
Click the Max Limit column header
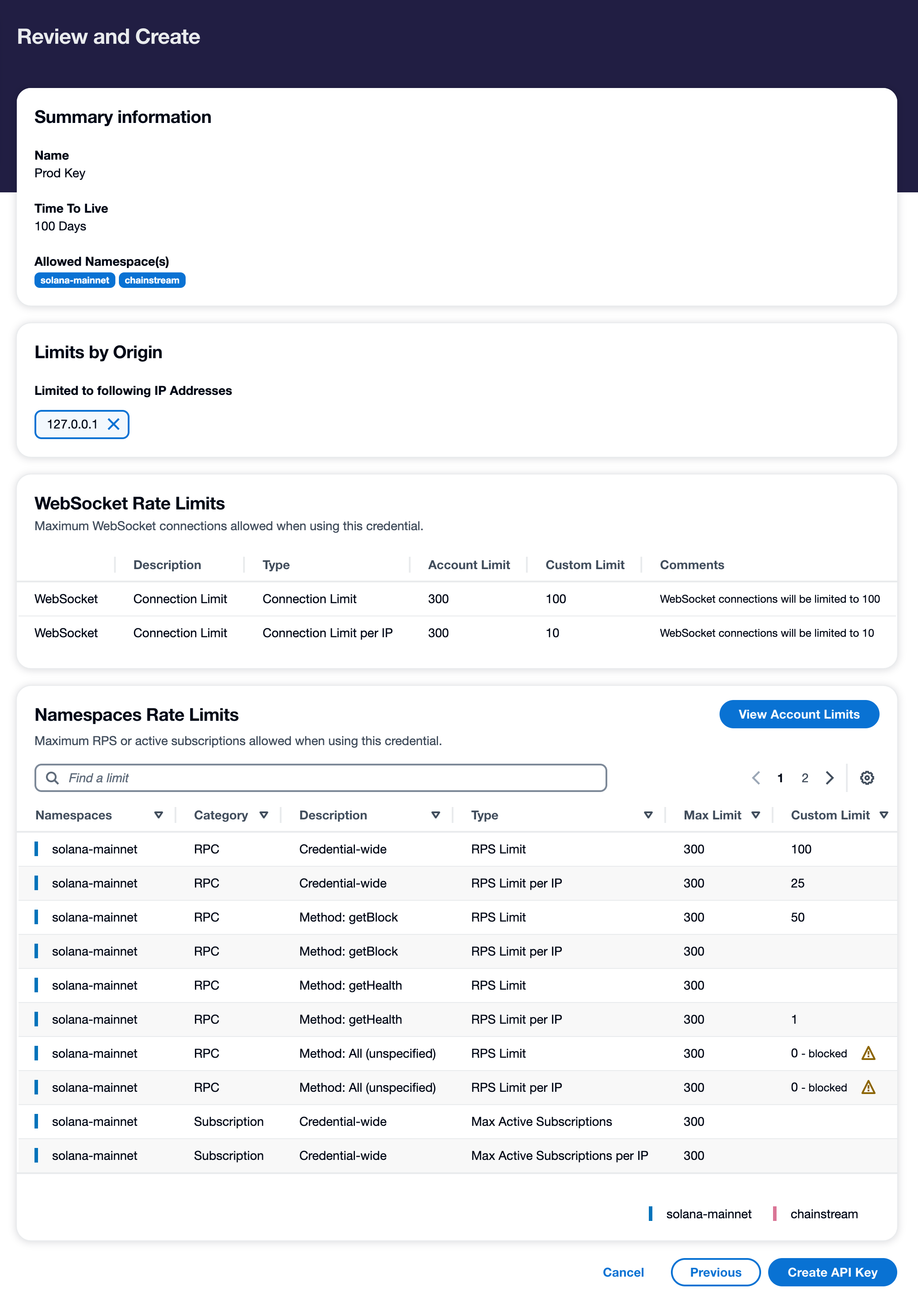[x=712, y=815]
